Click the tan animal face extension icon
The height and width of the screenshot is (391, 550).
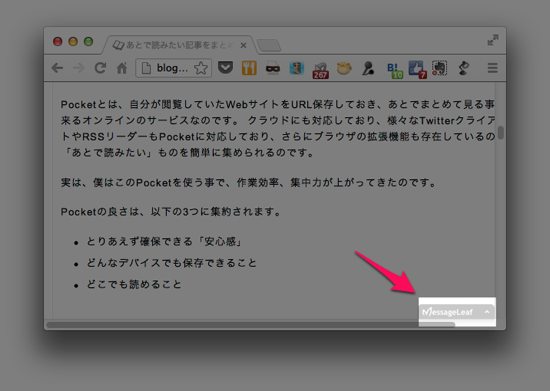(x=344, y=68)
